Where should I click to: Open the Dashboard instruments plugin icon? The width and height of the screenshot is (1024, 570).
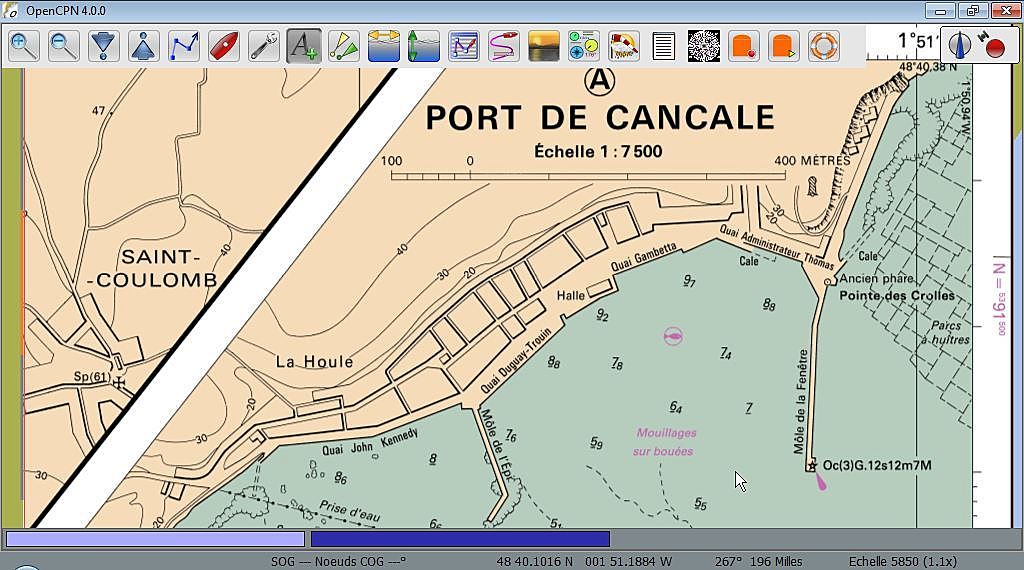(x=584, y=46)
